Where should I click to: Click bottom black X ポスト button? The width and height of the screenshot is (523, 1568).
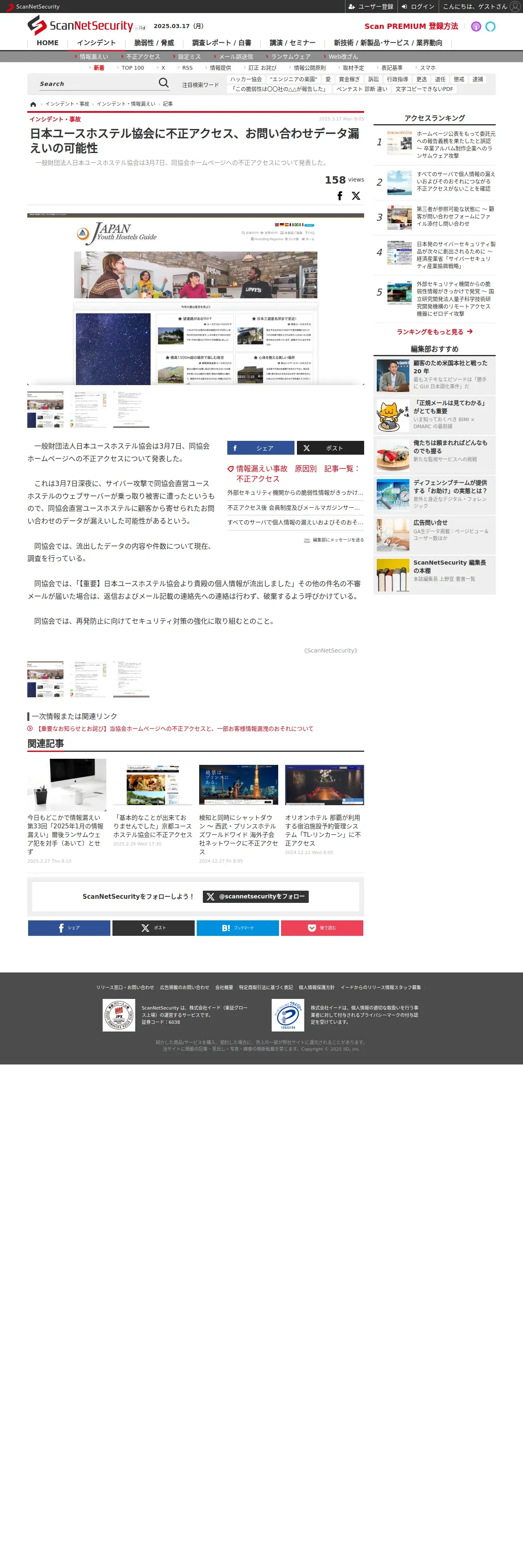(154, 928)
